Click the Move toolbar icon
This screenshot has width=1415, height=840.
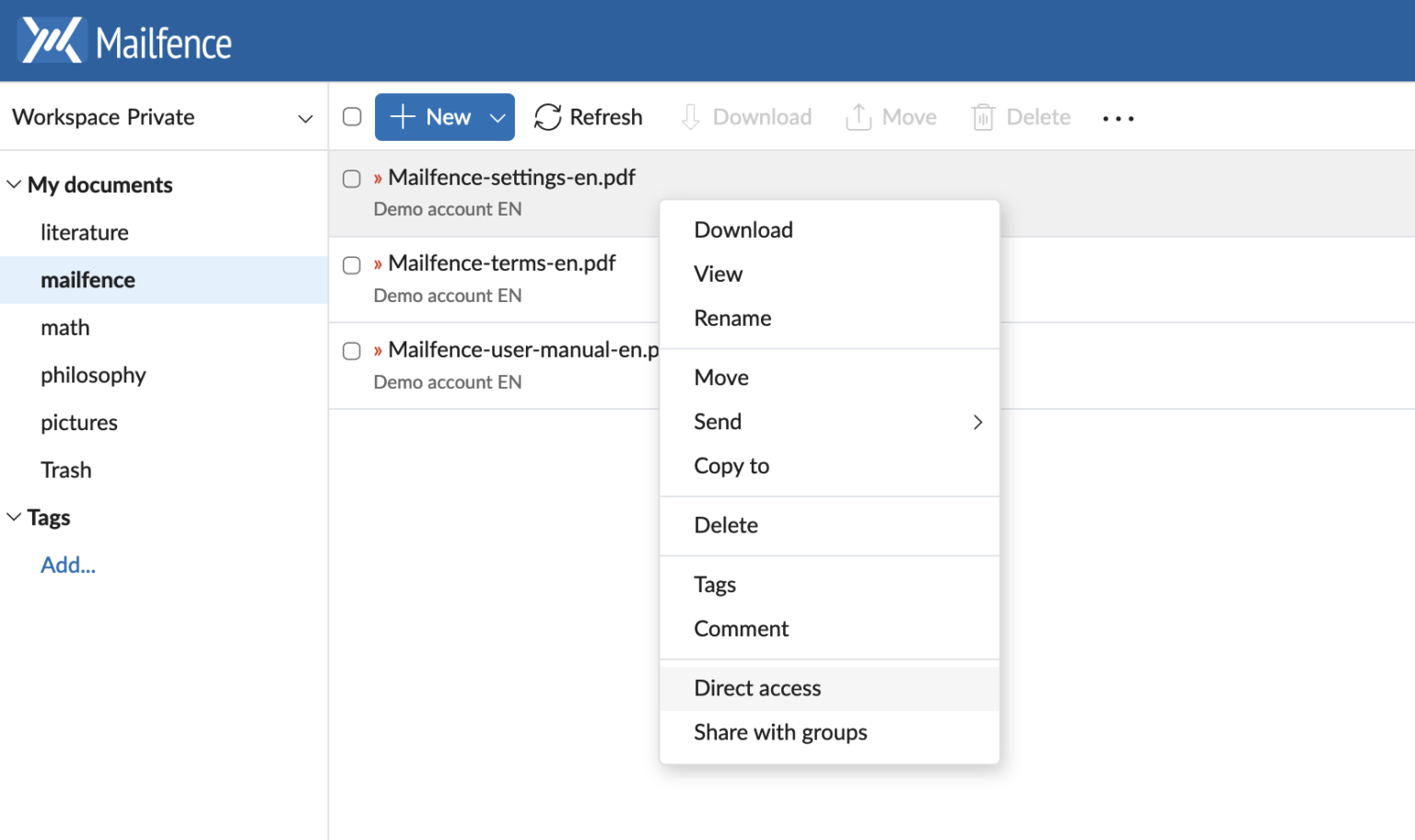[x=858, y=117]
